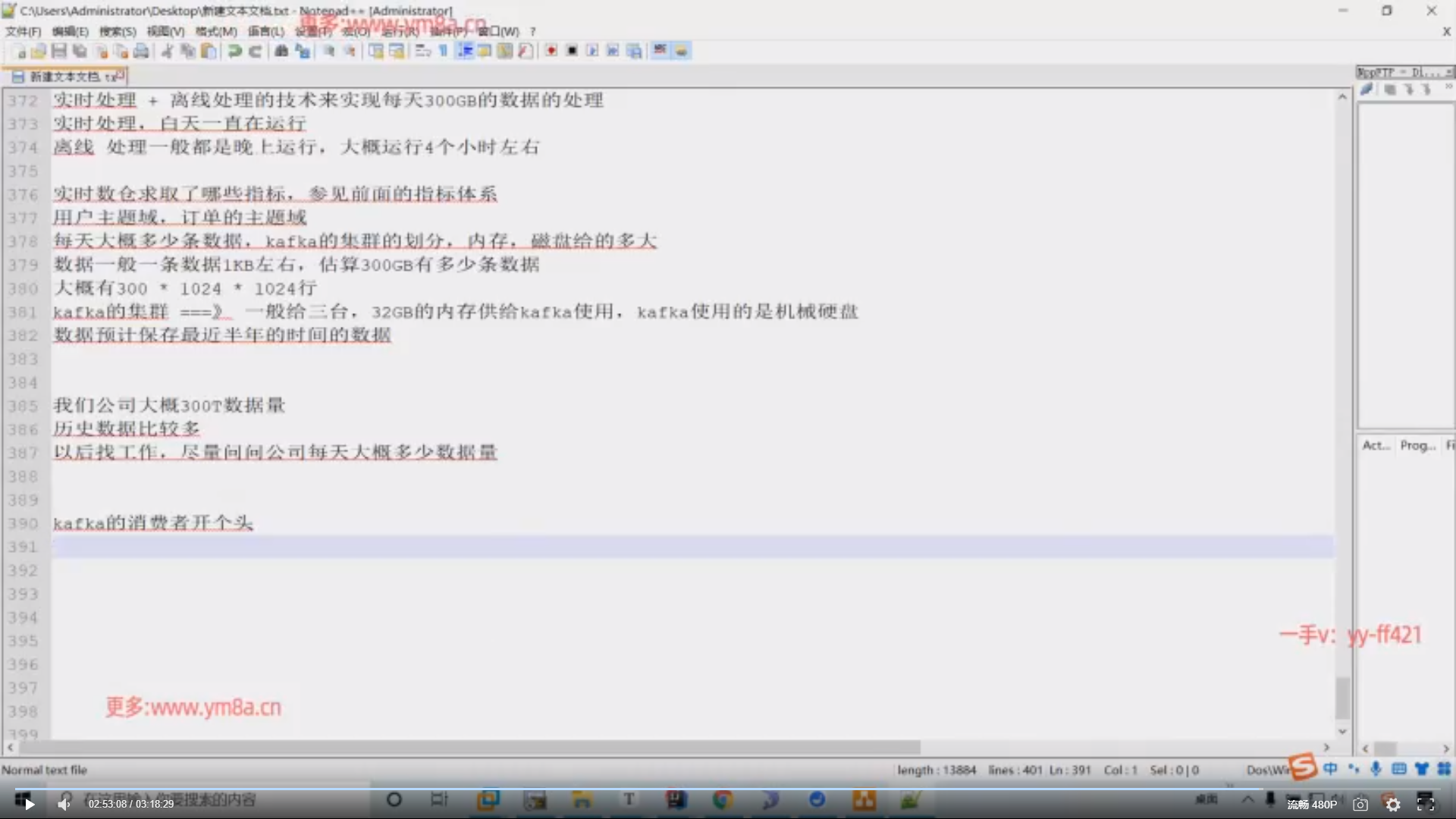
Task: Click the vertical scrollbar down arrow
Action: point(1342,731)
